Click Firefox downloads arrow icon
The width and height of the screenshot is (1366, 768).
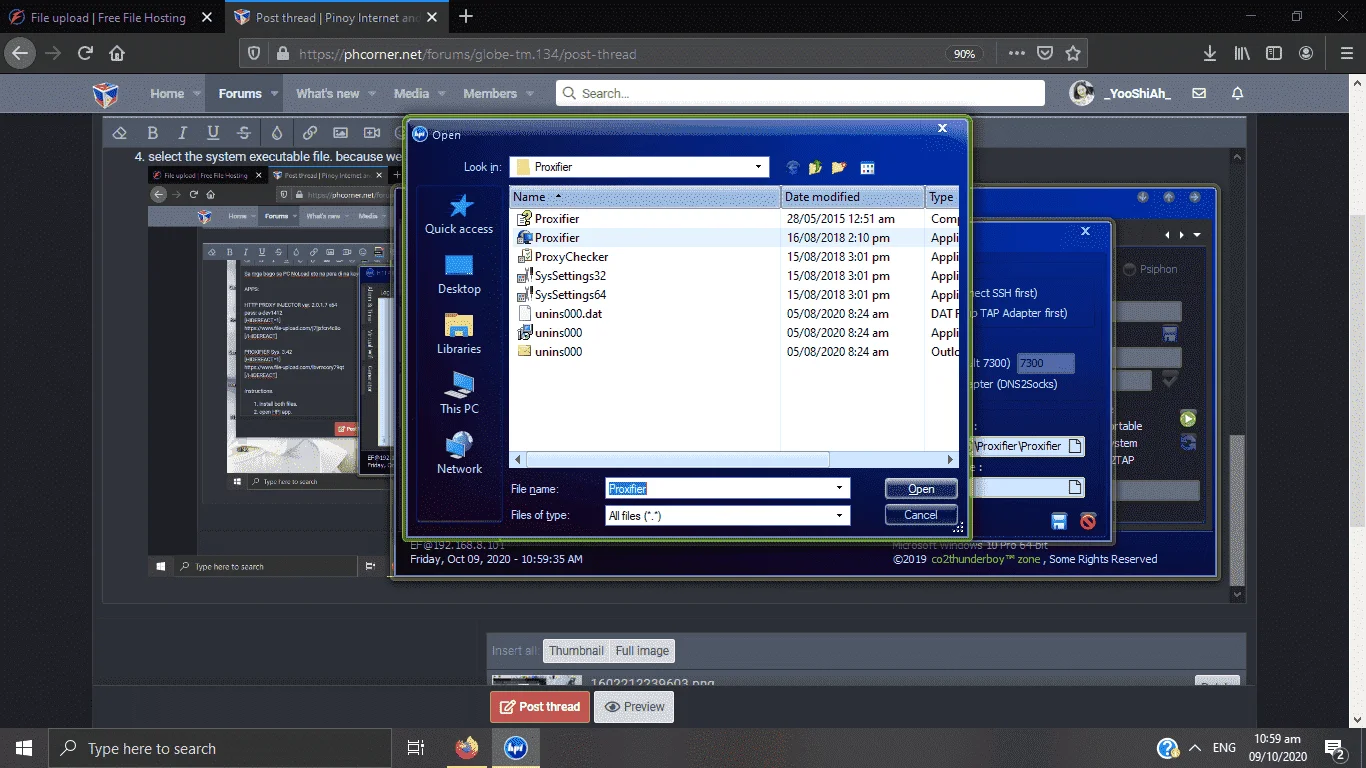click(1209, 53)
